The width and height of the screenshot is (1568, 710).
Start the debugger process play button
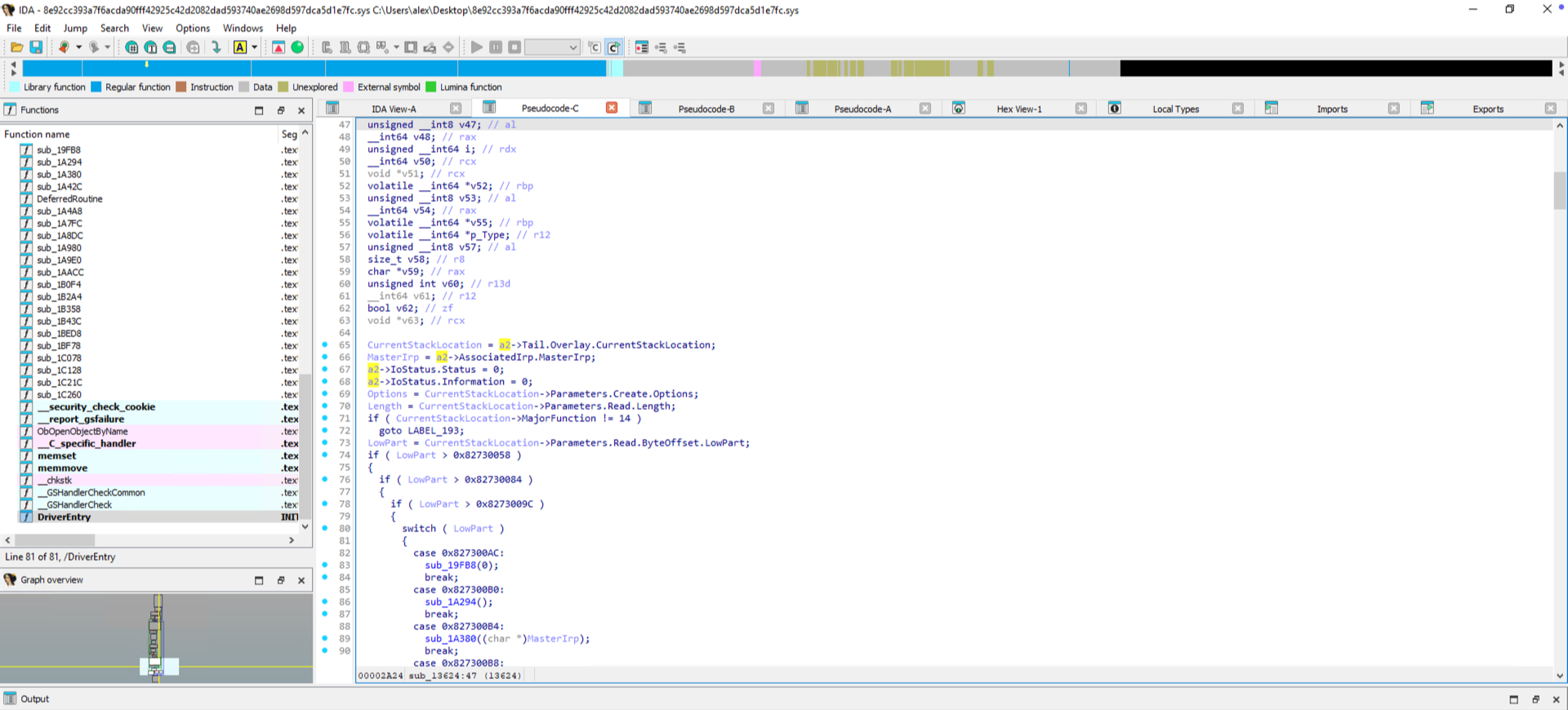477,47
